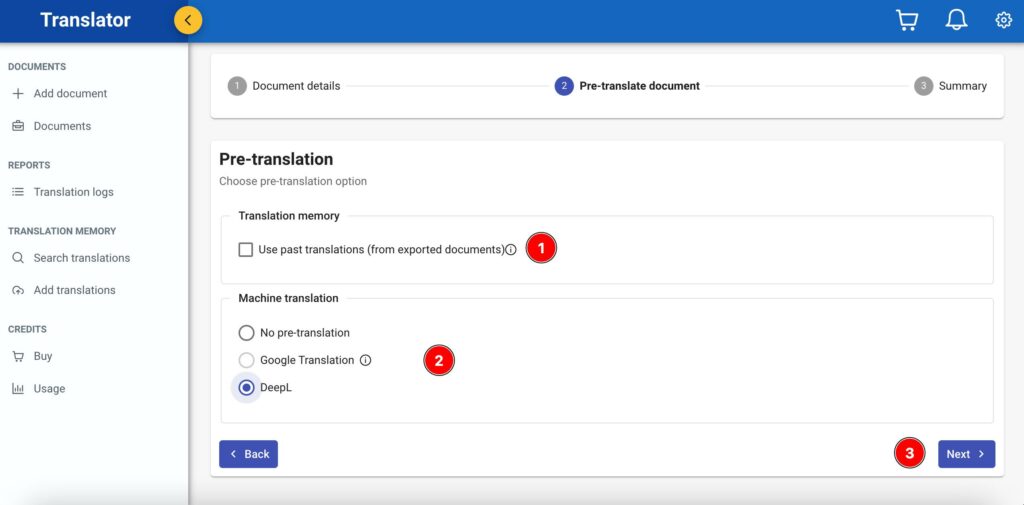This screenshot has width=1024, height=505.
Task: Click info icon beside past translations
Action: (x=511, y=250)
